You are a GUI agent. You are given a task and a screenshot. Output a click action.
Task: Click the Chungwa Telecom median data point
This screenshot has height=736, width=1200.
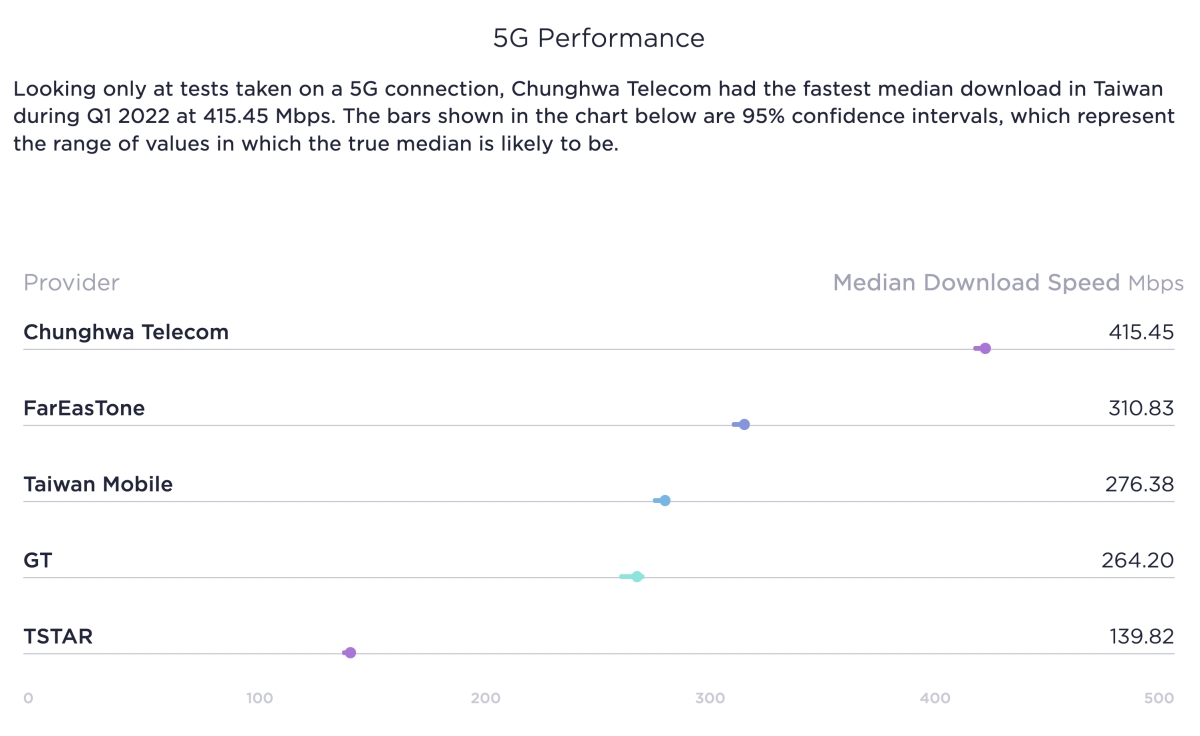pos(985,348)
